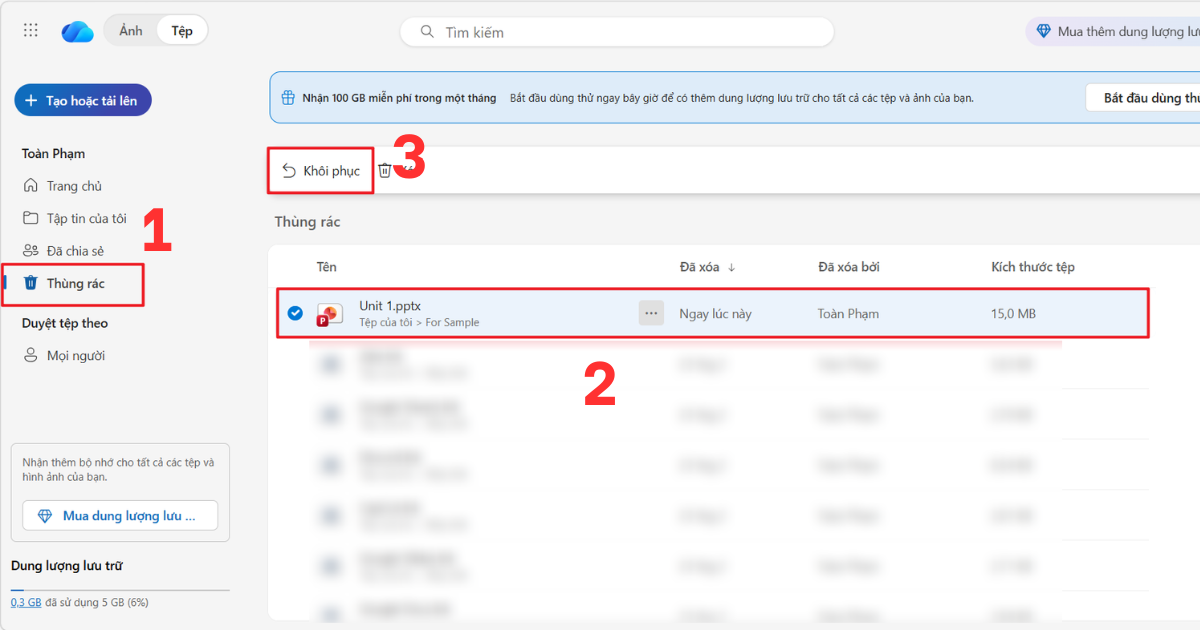Open the app launcher grid icon

click(x=30, y=29)
